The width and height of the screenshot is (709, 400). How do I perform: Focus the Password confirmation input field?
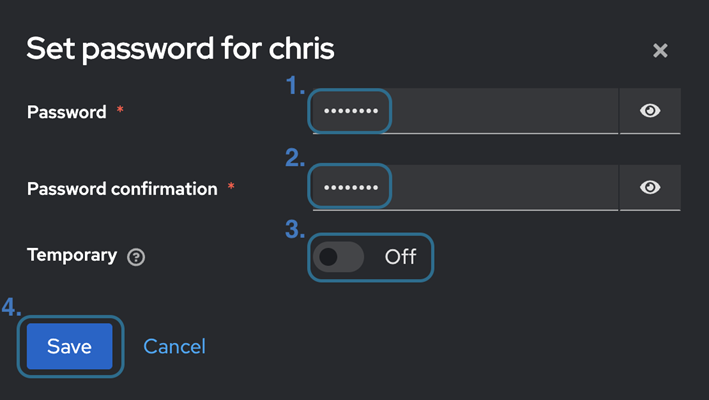coord(465,187)
